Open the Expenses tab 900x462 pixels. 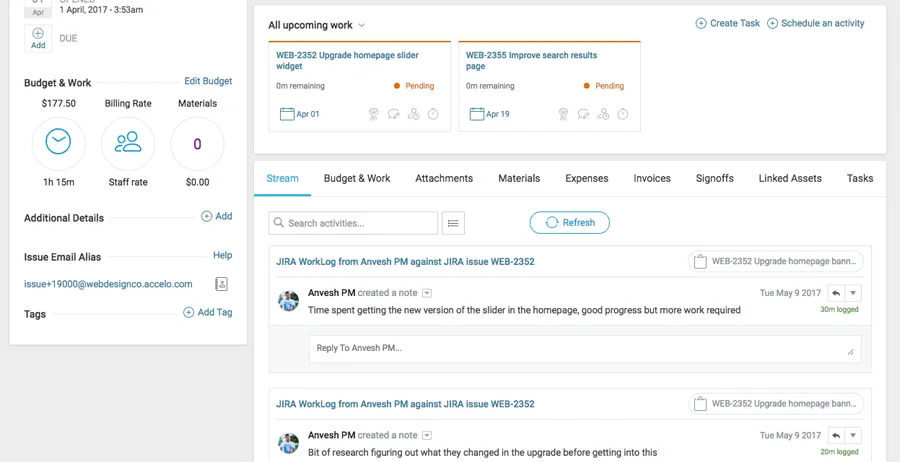coord(587,178)
